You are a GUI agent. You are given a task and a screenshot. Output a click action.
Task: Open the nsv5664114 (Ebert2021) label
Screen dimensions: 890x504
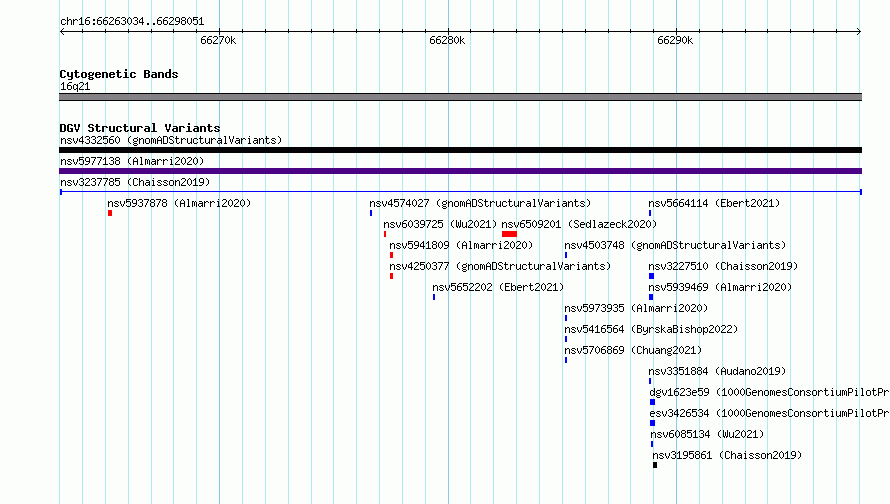point(714,203)
